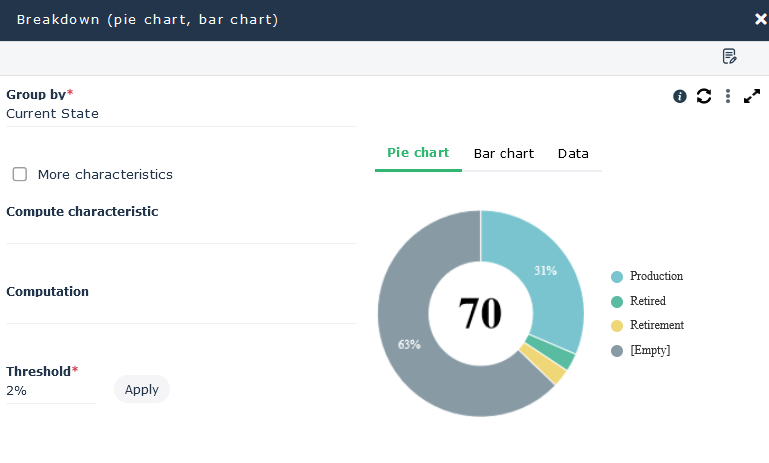
Task: Toggle the Retirement legend entry
Action: tap(656, 326)
